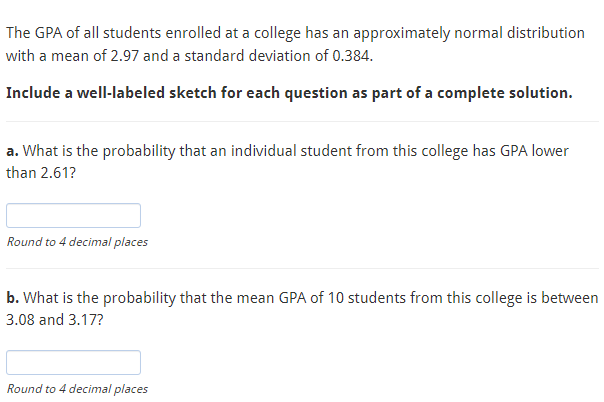Click "The GPA" at the paragraph start
Screen dimensions: 604x402
34,33
